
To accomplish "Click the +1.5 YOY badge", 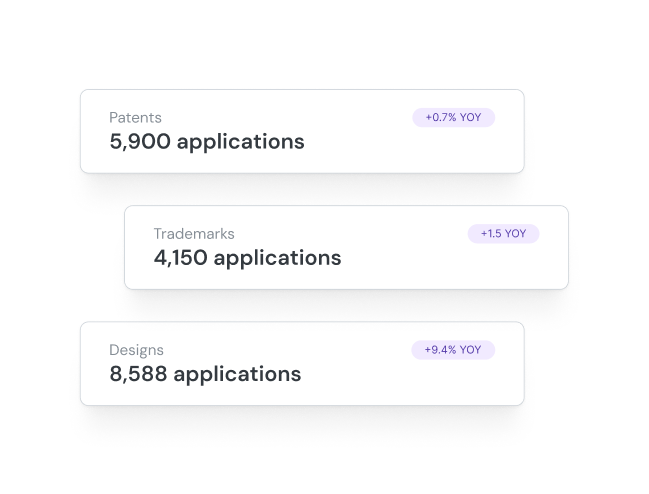I will (503, 234).
